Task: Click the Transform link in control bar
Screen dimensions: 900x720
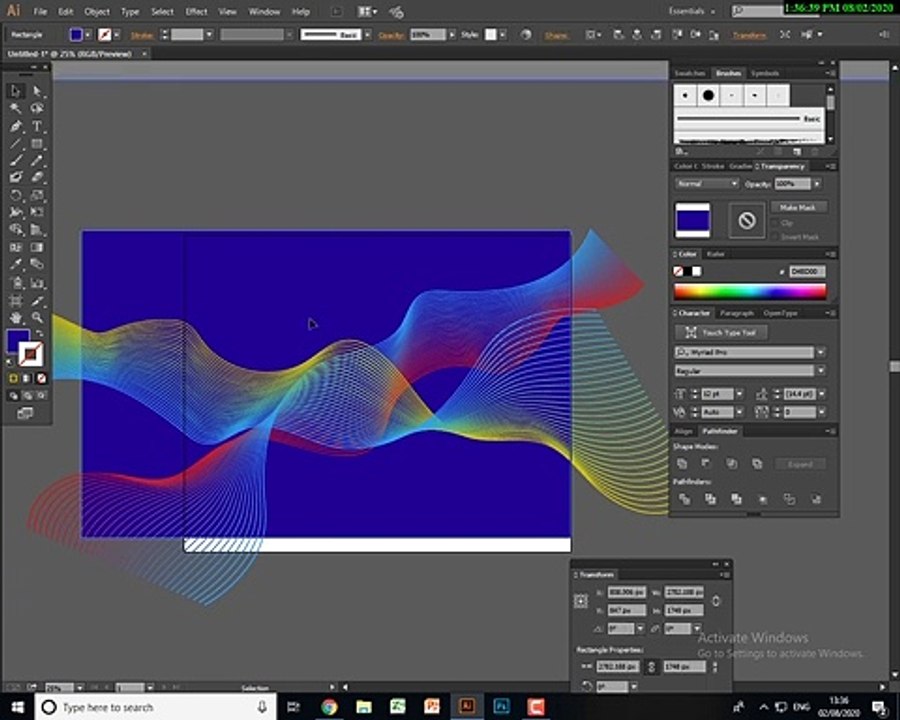Action: tap(749, 35)
